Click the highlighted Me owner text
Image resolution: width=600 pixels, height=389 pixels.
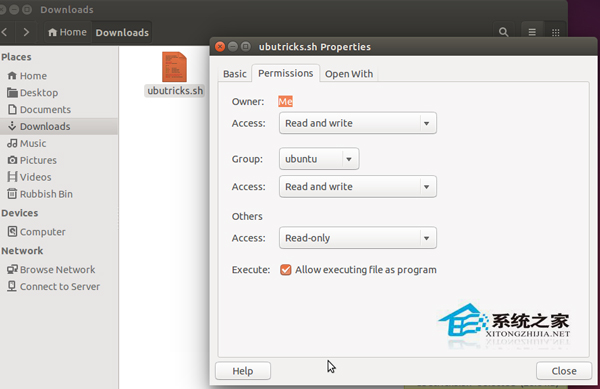tap(285, 101)
